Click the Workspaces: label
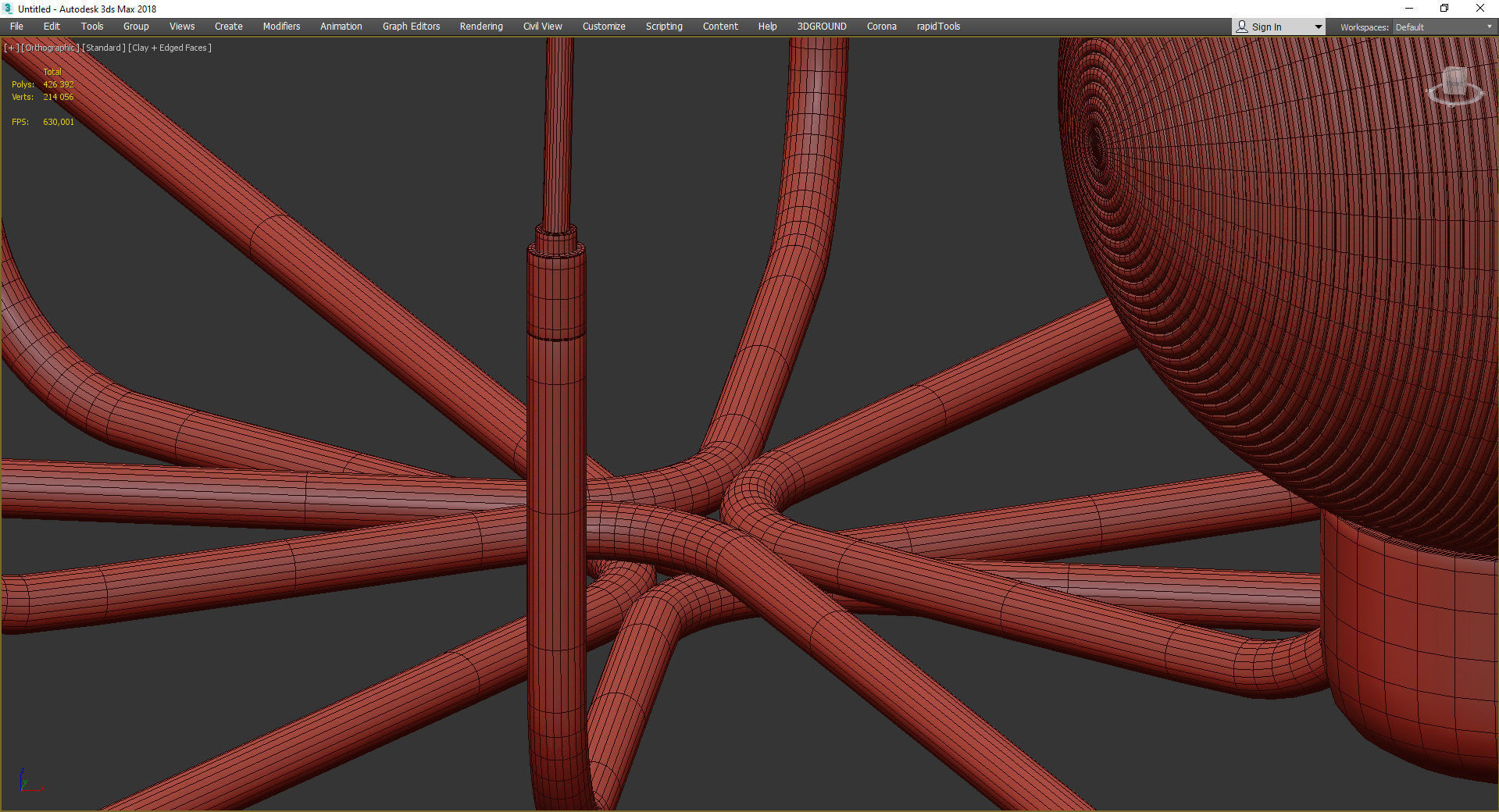The height and width of the screenshot is (812, 1499). 1364,27
